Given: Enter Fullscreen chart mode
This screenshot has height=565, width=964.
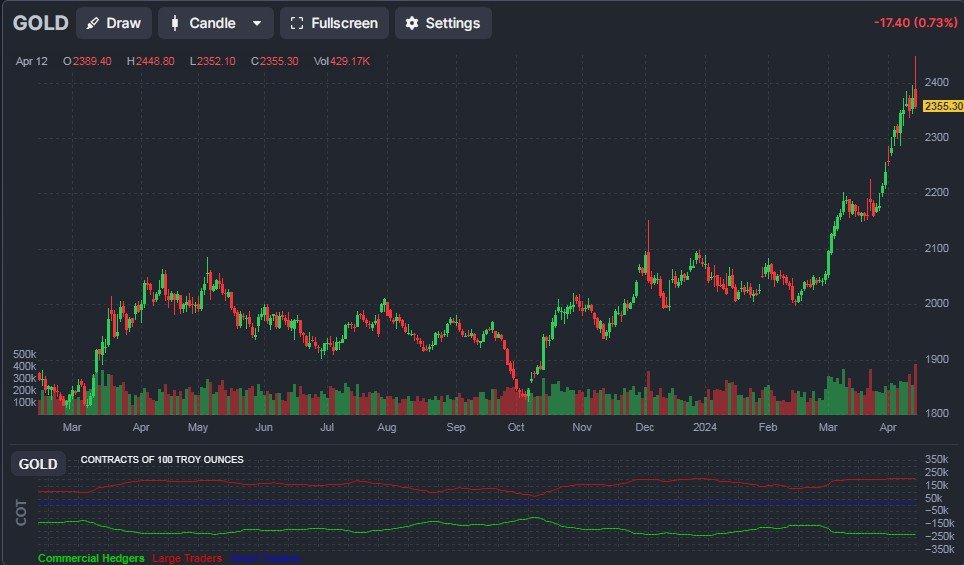Looking at the screenshot, I should tap(334, 23).
